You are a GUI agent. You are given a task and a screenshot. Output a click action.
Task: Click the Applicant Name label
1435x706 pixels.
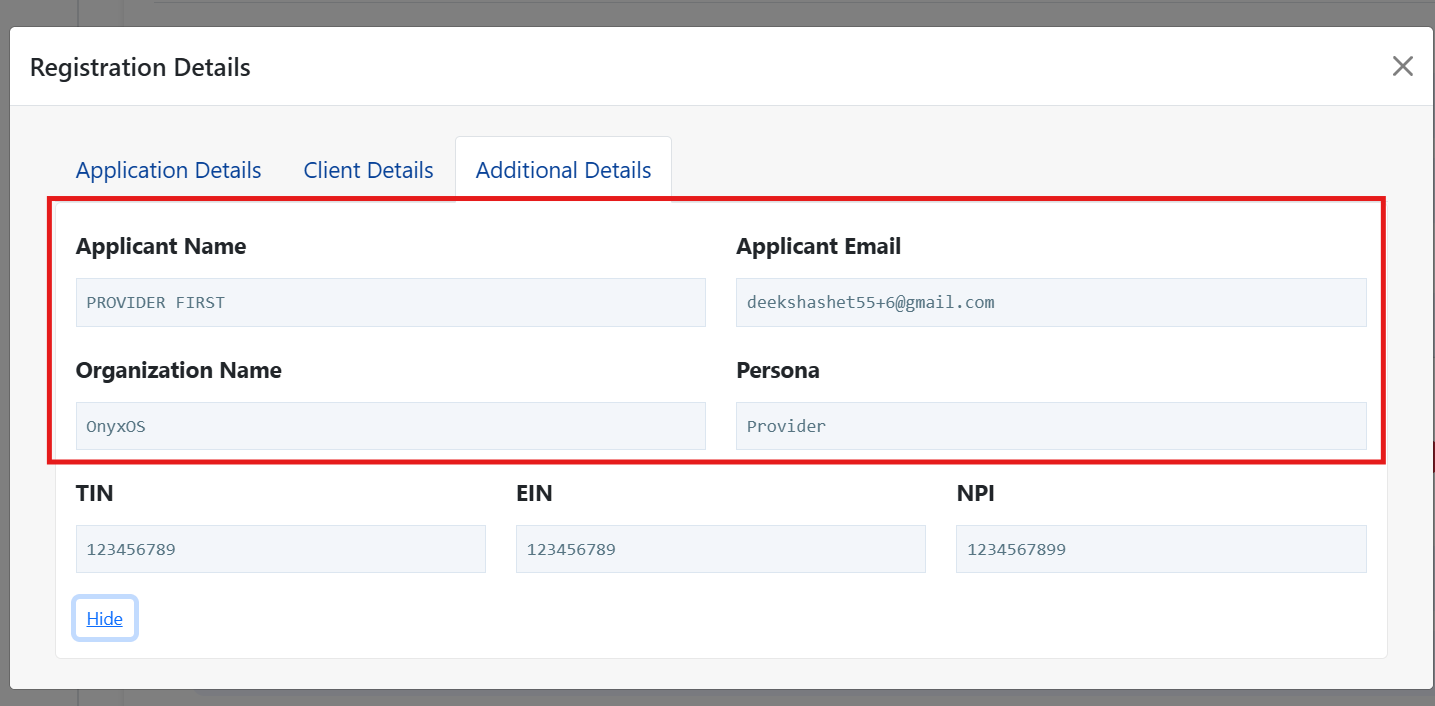click(x=161, y=246)
